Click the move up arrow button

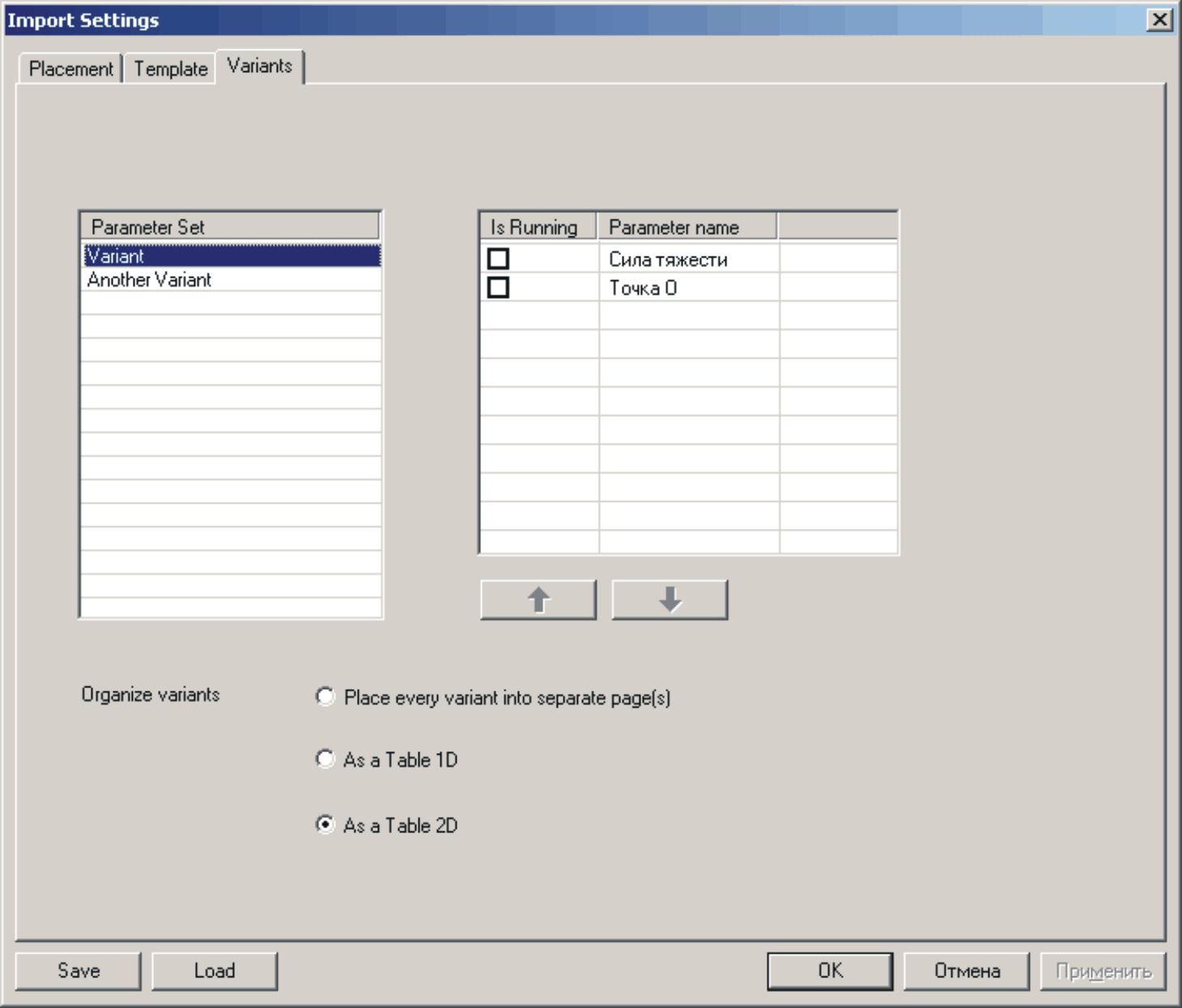[x=538, y=600]
